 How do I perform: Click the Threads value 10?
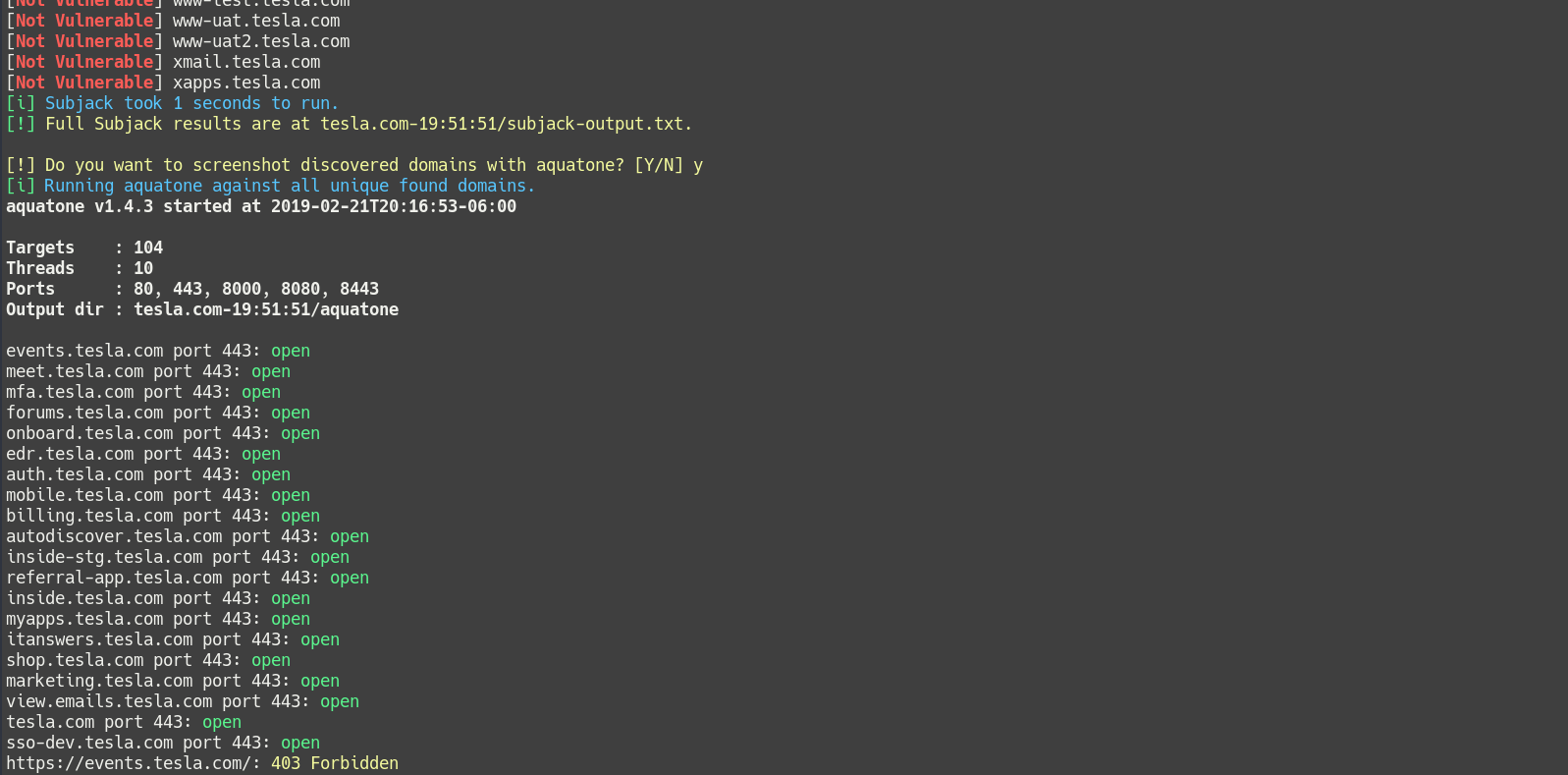(143, 268)
